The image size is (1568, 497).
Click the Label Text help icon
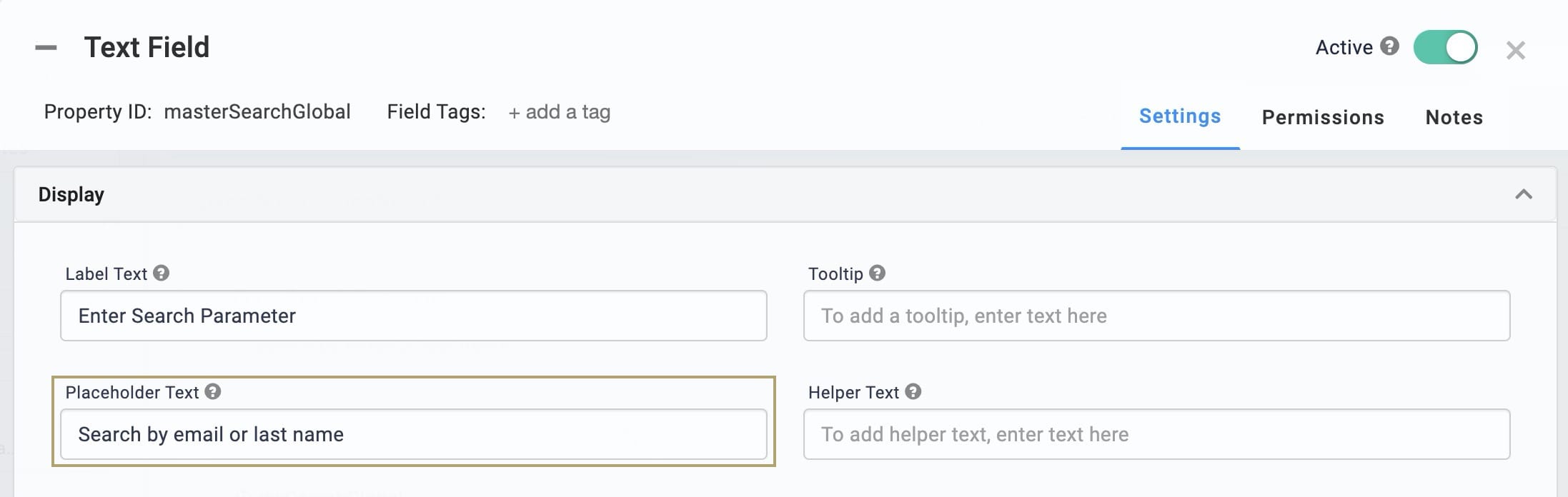[162, 273]
